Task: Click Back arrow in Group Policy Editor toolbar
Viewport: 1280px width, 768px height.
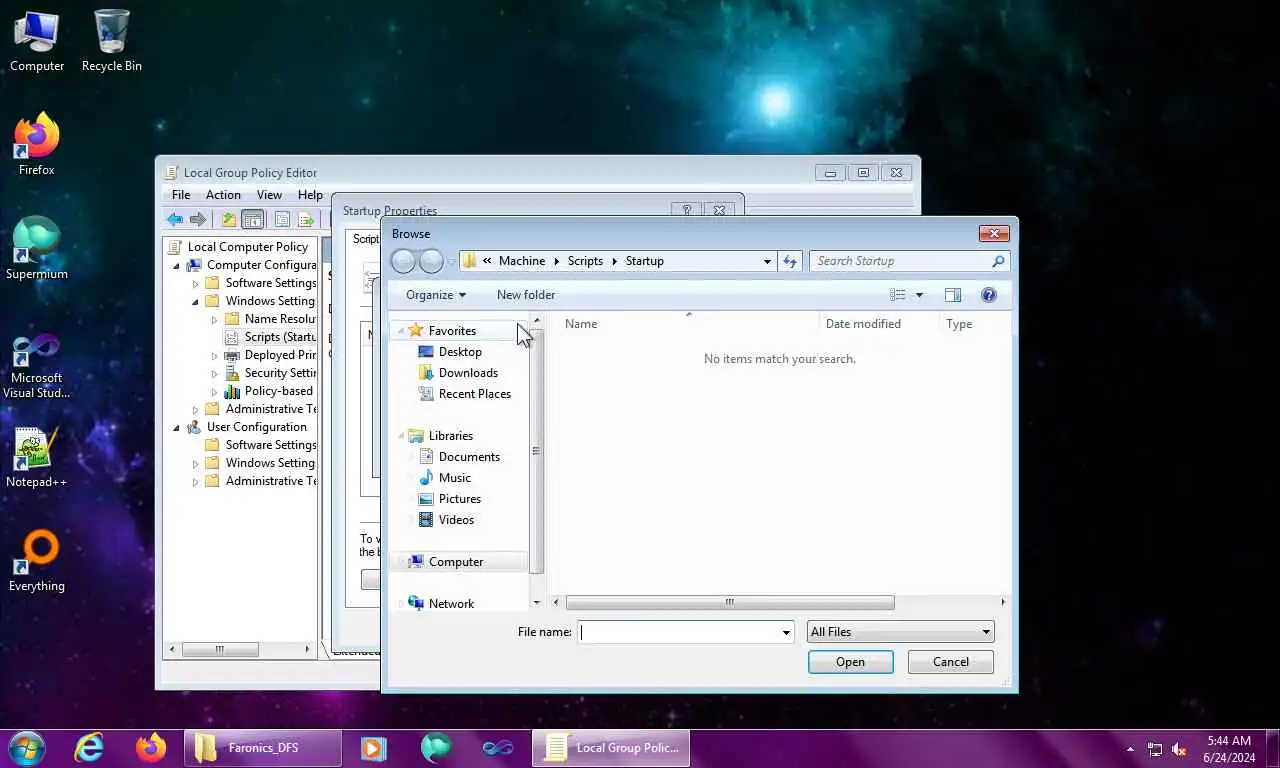Action: pyautogui.click(x=175, y=220)
